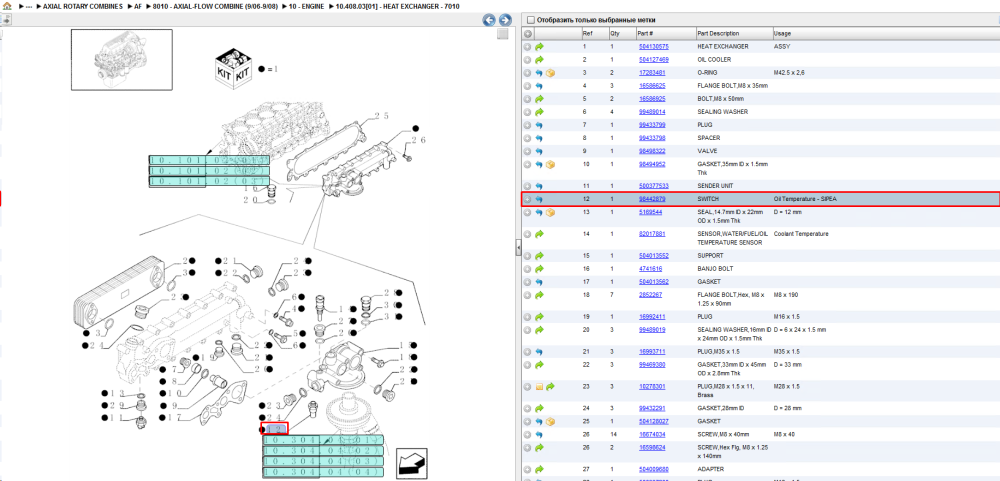Image resolution: width=1000 pixels, height=481 pixels.
Task: Sort by Usage column header
Action: (x=783, y=33)
